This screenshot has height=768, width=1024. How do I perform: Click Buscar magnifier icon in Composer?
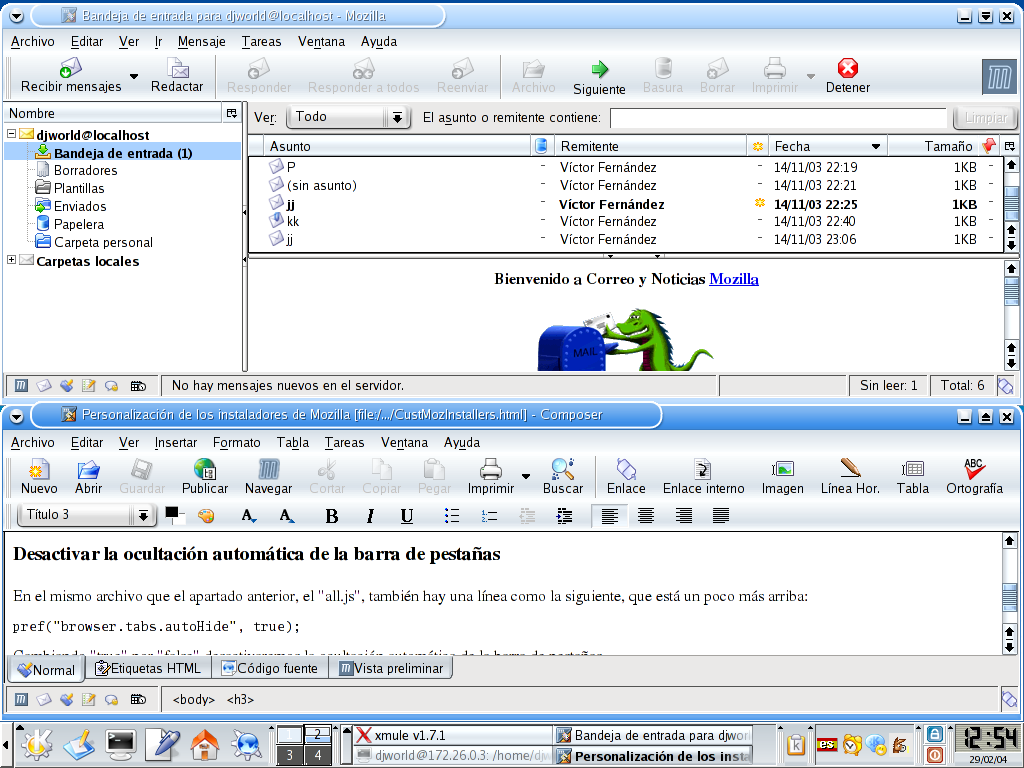562,477
